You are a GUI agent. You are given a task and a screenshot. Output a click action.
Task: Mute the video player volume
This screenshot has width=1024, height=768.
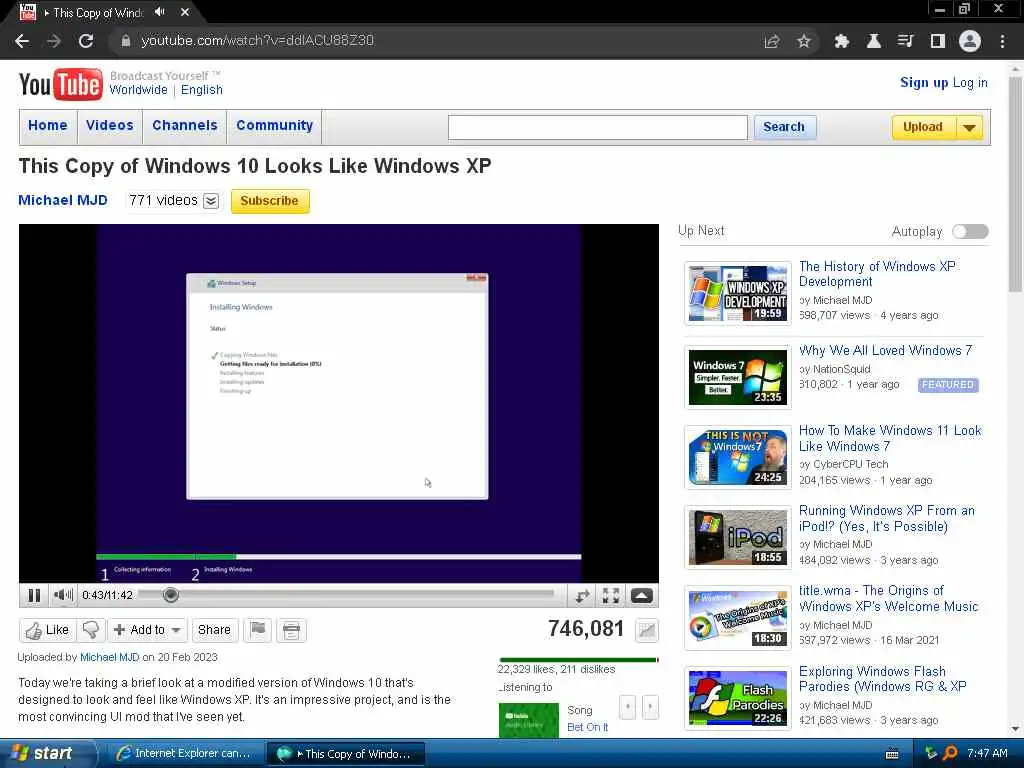(63, 595)
